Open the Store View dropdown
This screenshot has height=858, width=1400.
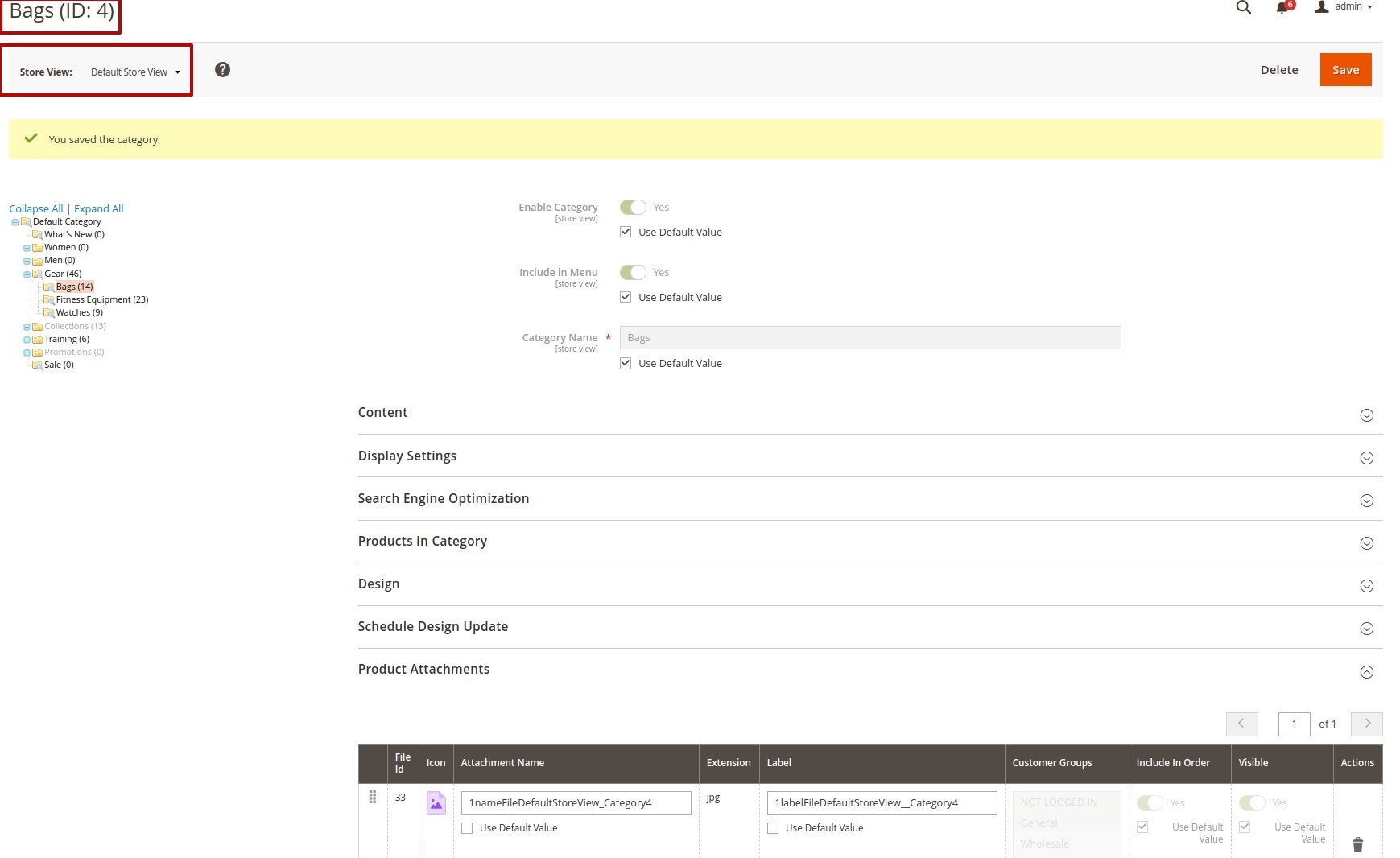135,72
